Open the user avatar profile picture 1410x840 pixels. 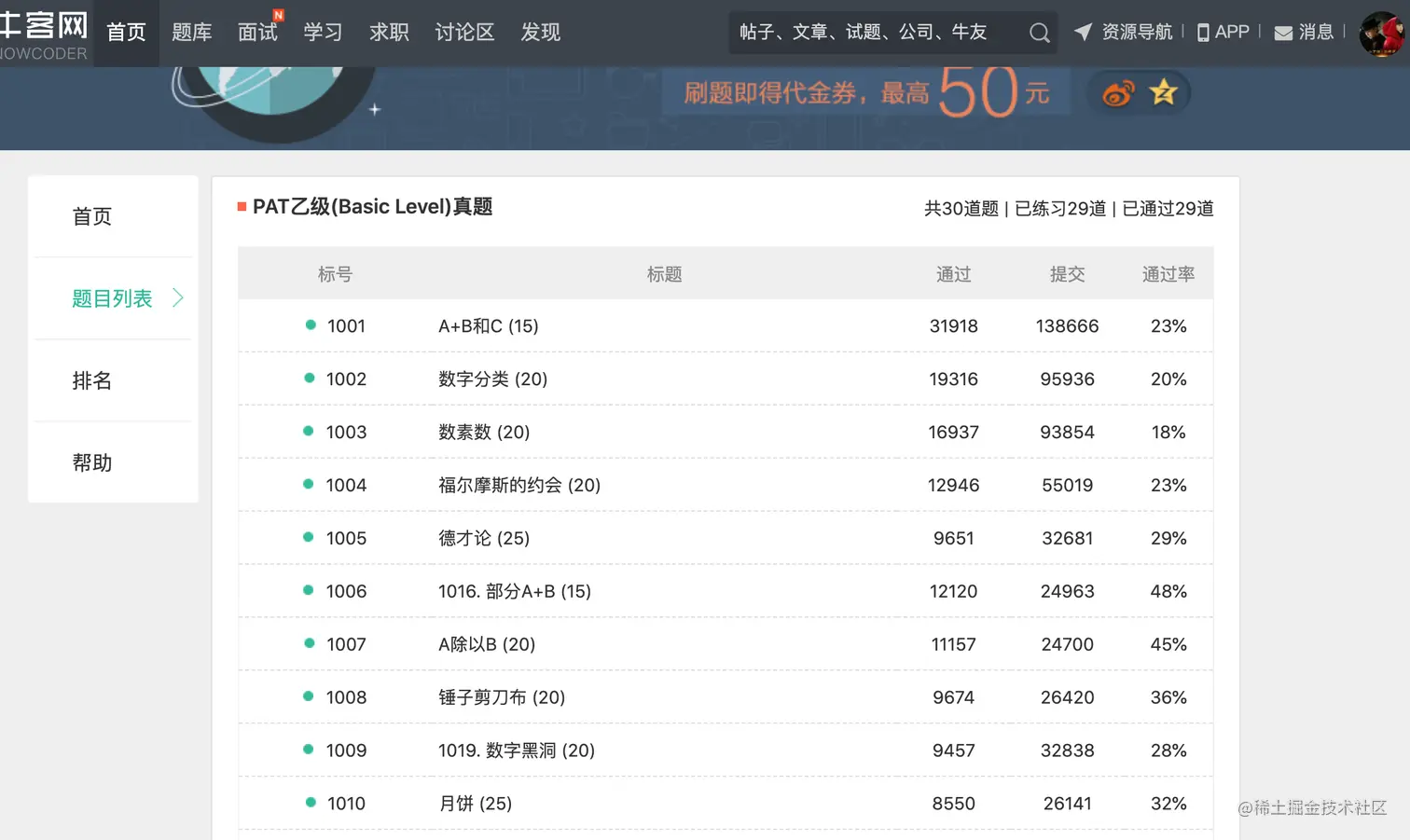[x=1382, y=34]
